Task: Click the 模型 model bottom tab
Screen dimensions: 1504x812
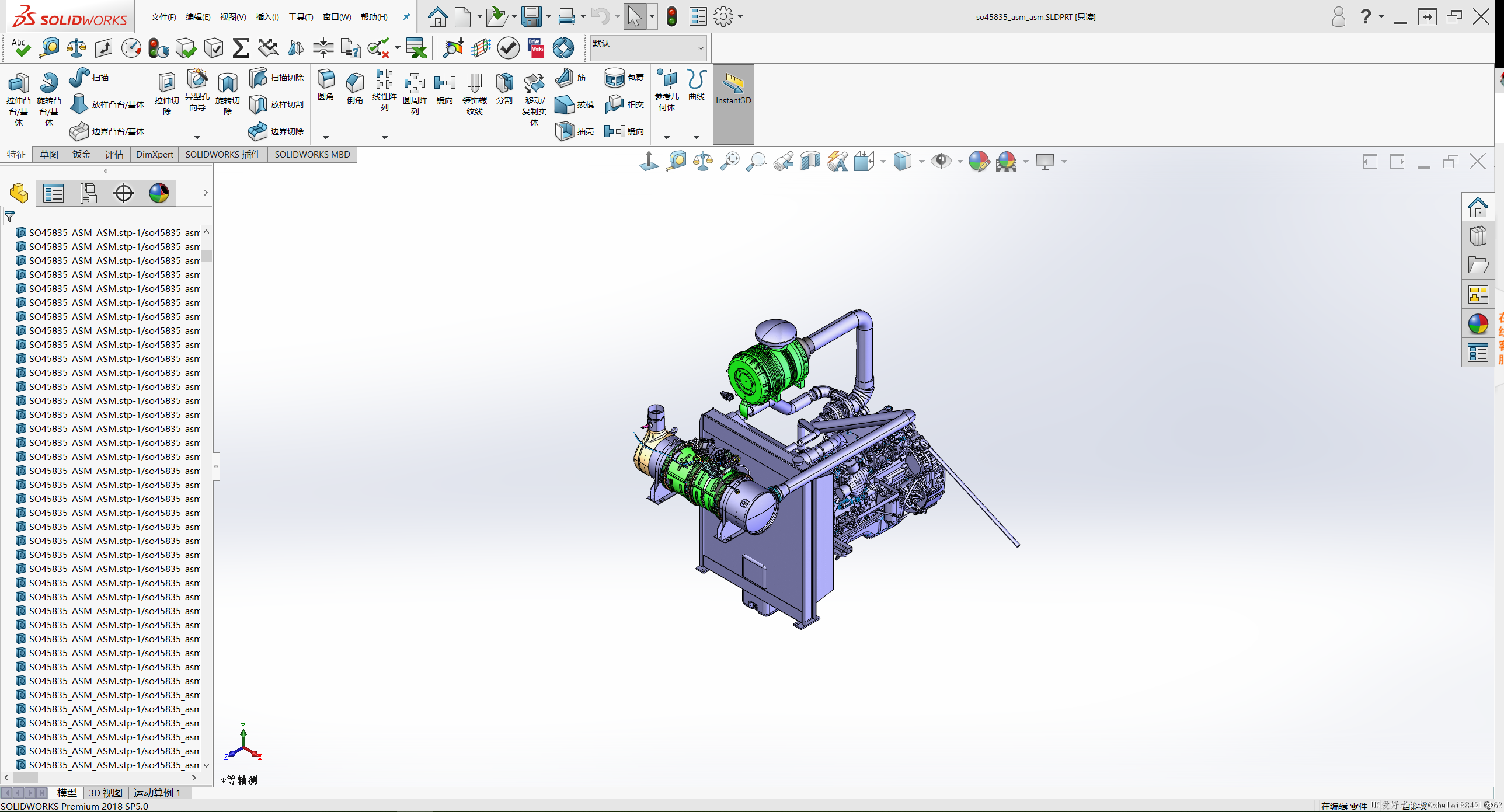Action: 67,793
